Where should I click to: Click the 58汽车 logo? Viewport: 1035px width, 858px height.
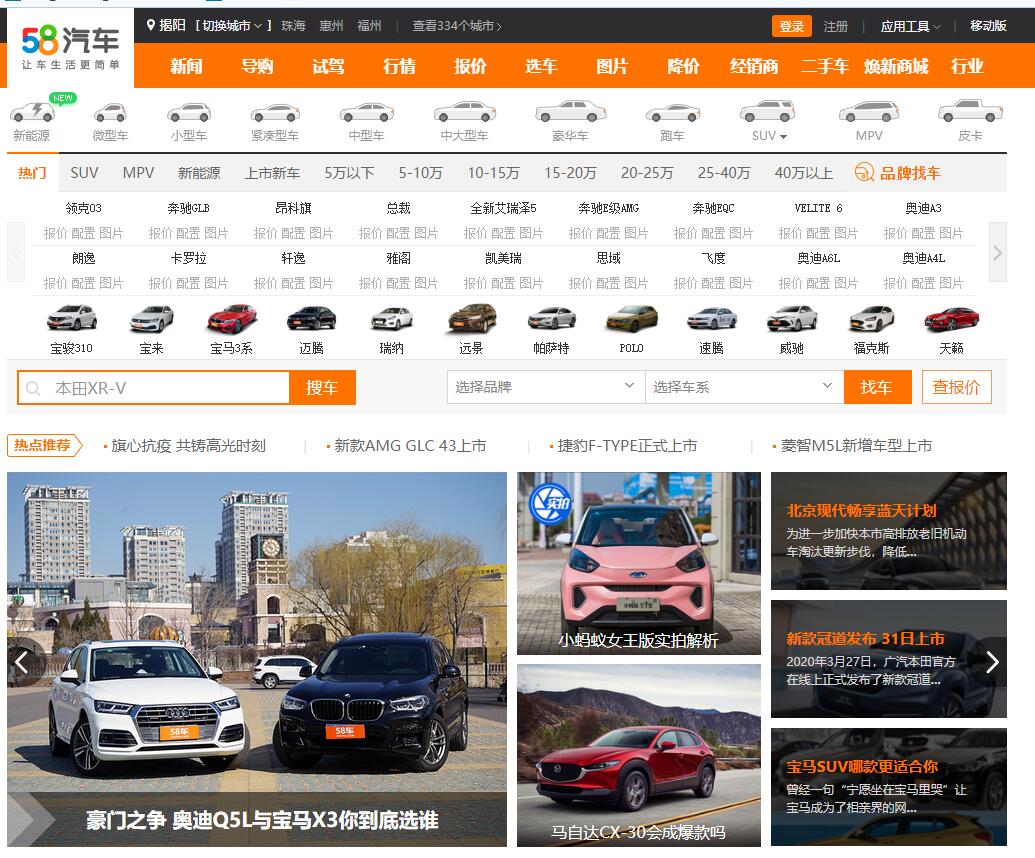pyautogui.click(x=70, y=48)
